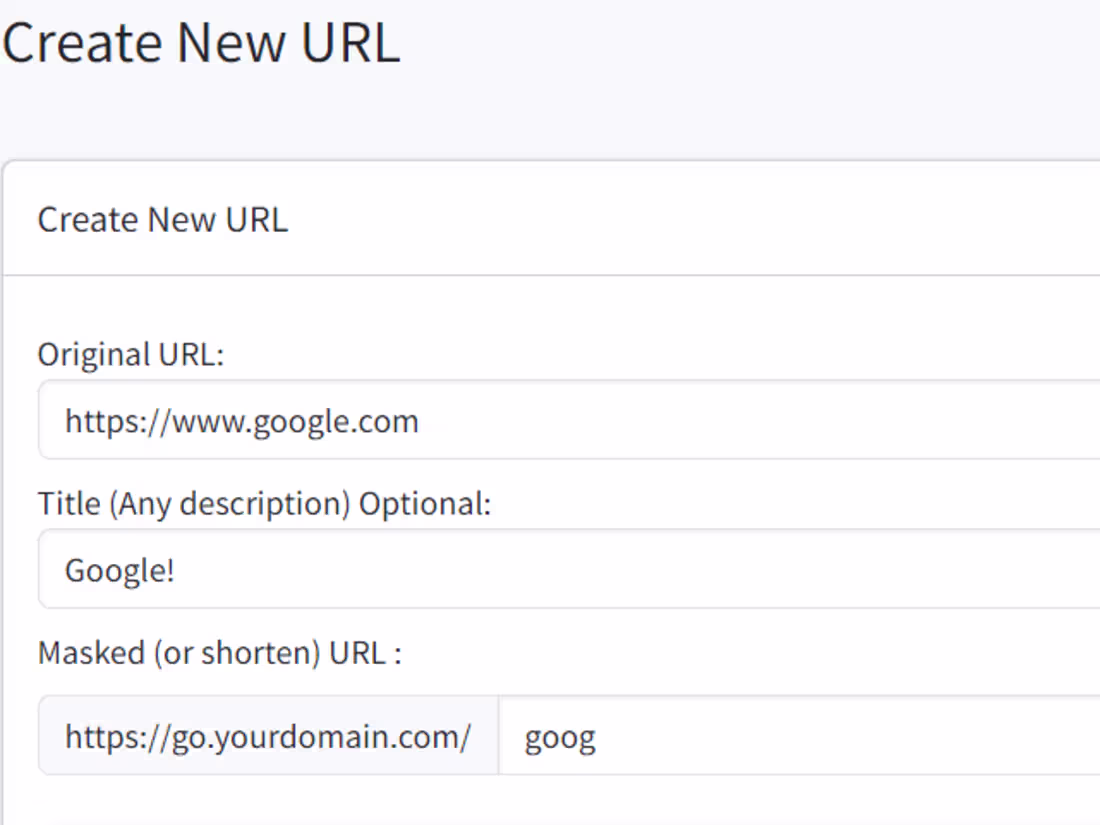Focus the end of the google.com URL

[x=418, y=420]
